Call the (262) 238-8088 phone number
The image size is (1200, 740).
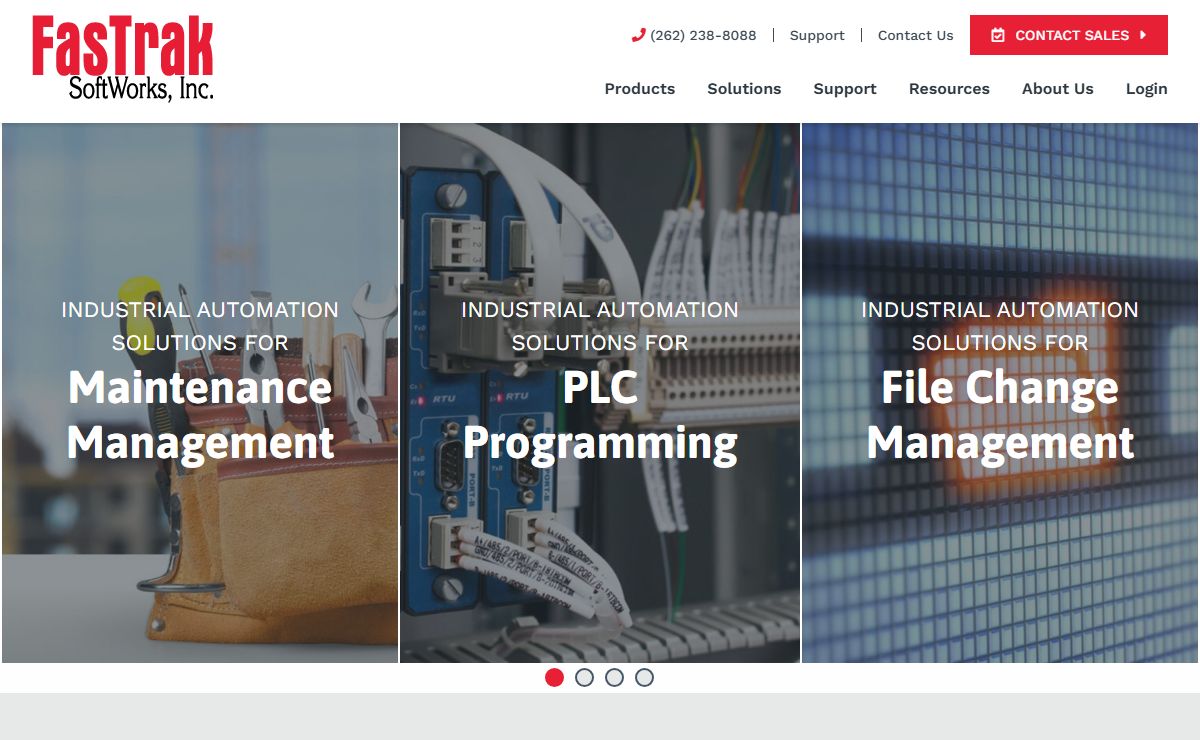pos(703,35)
